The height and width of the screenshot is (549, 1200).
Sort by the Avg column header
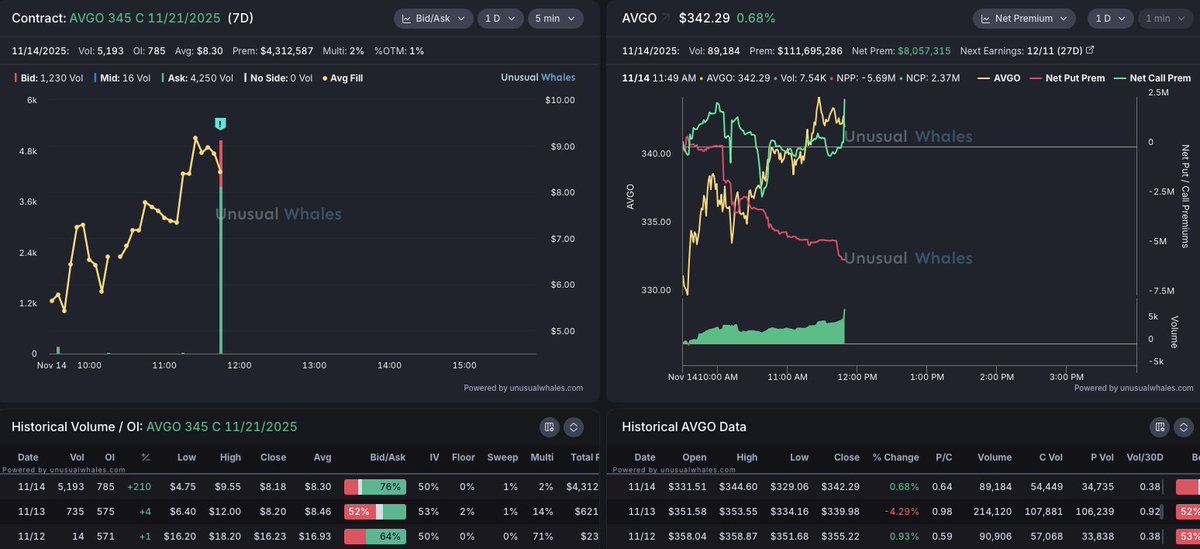pos(322,457)
